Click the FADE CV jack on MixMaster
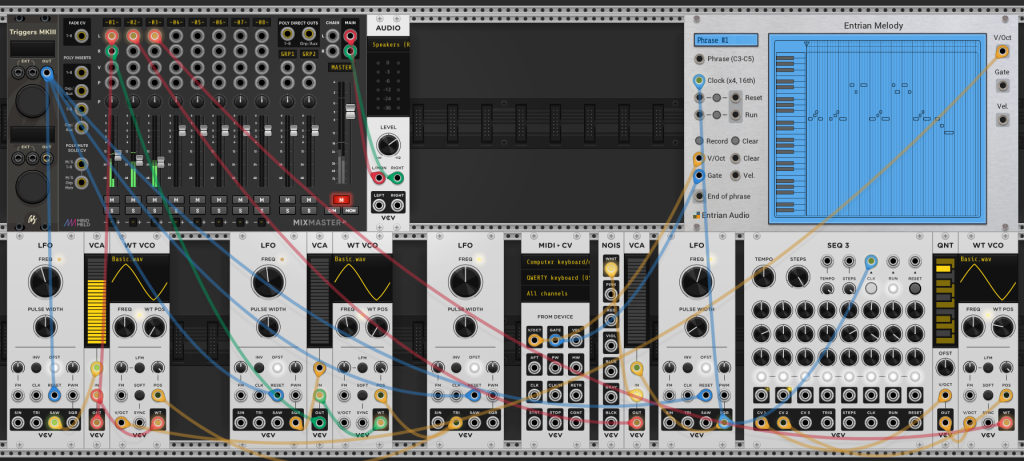The width and height of the screenshot is (1024, 461). tap(82, 36)
